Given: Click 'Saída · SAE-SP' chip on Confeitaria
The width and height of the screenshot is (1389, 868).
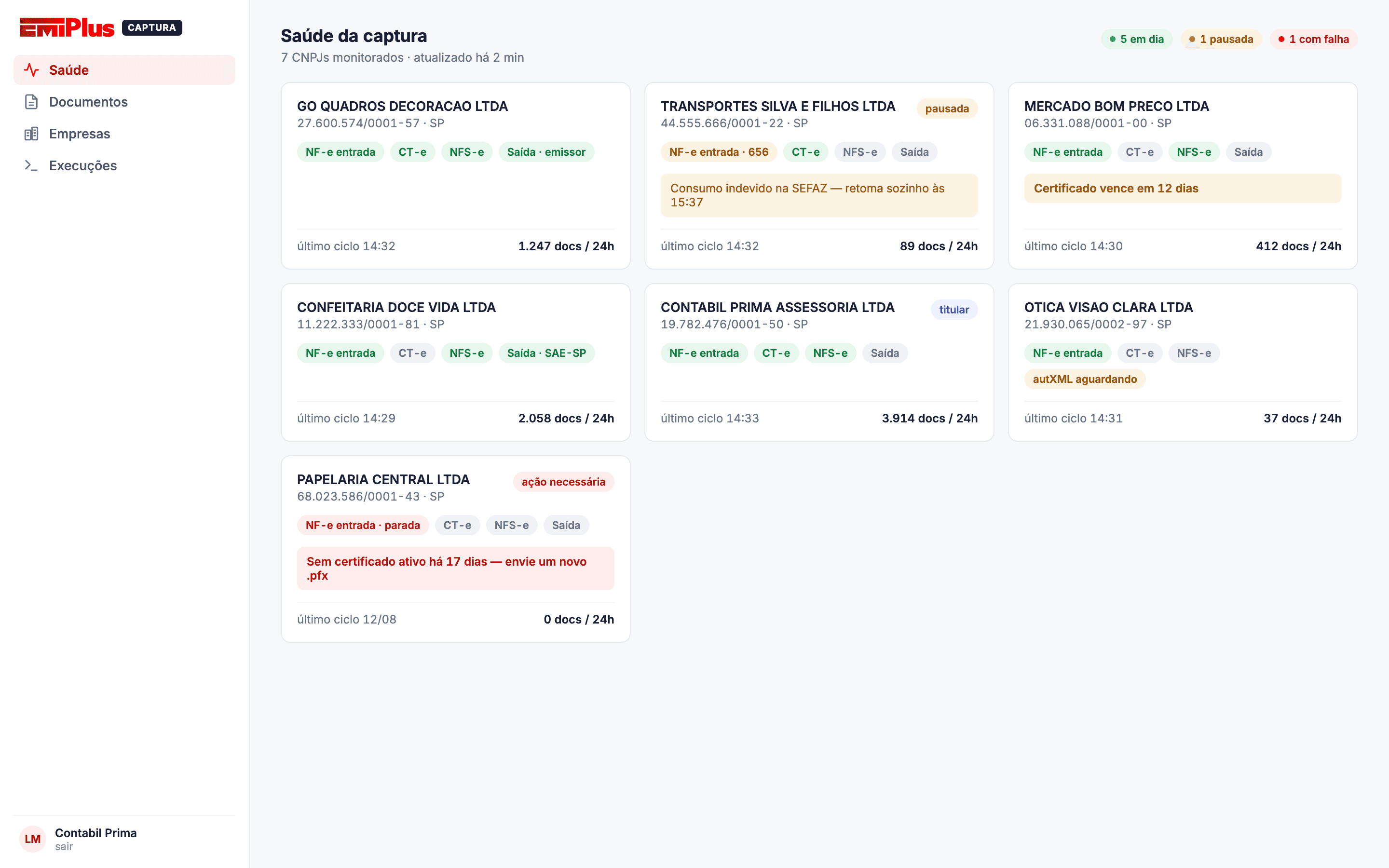Looking at the screenshot, I should pyautogui.click(x=546, y=353).
